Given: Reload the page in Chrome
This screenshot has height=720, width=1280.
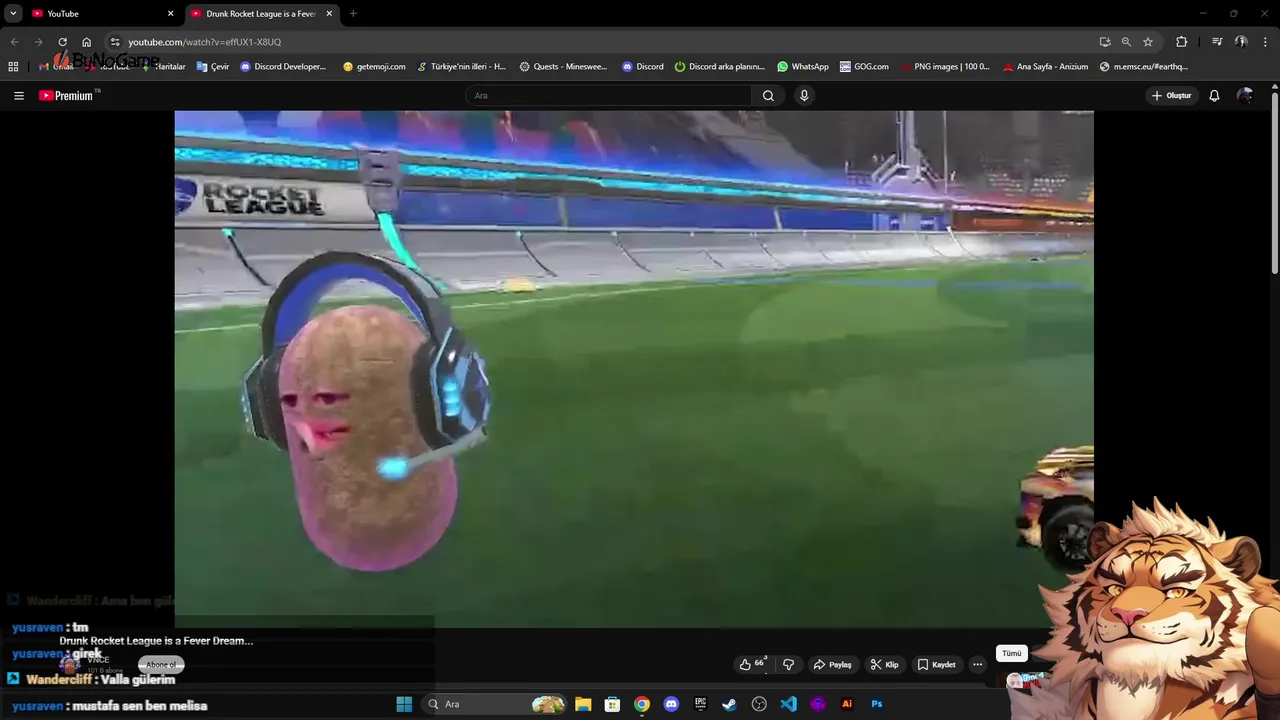Looking at the screenshot, I should click(x=62, y=42).
